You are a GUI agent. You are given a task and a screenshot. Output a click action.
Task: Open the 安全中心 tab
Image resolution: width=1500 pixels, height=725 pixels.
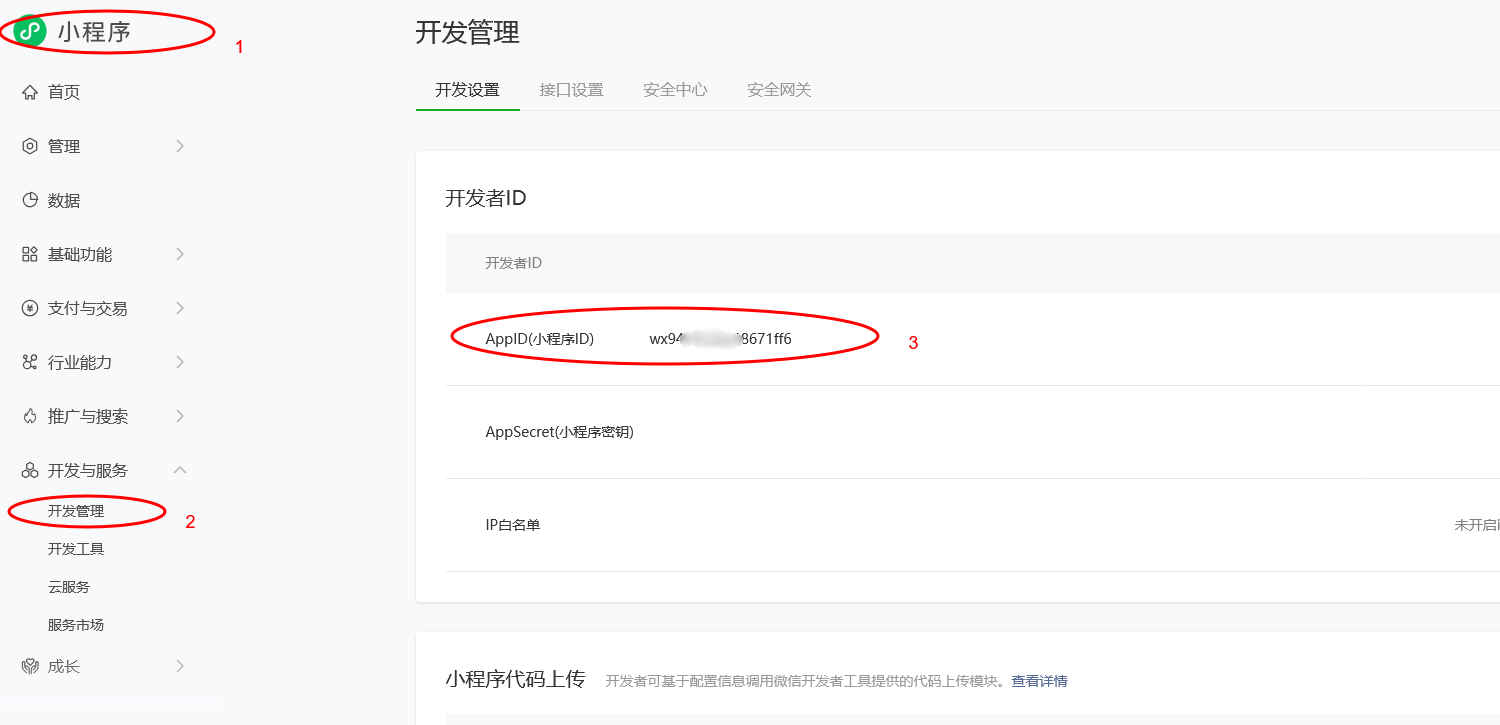point(675,90)
